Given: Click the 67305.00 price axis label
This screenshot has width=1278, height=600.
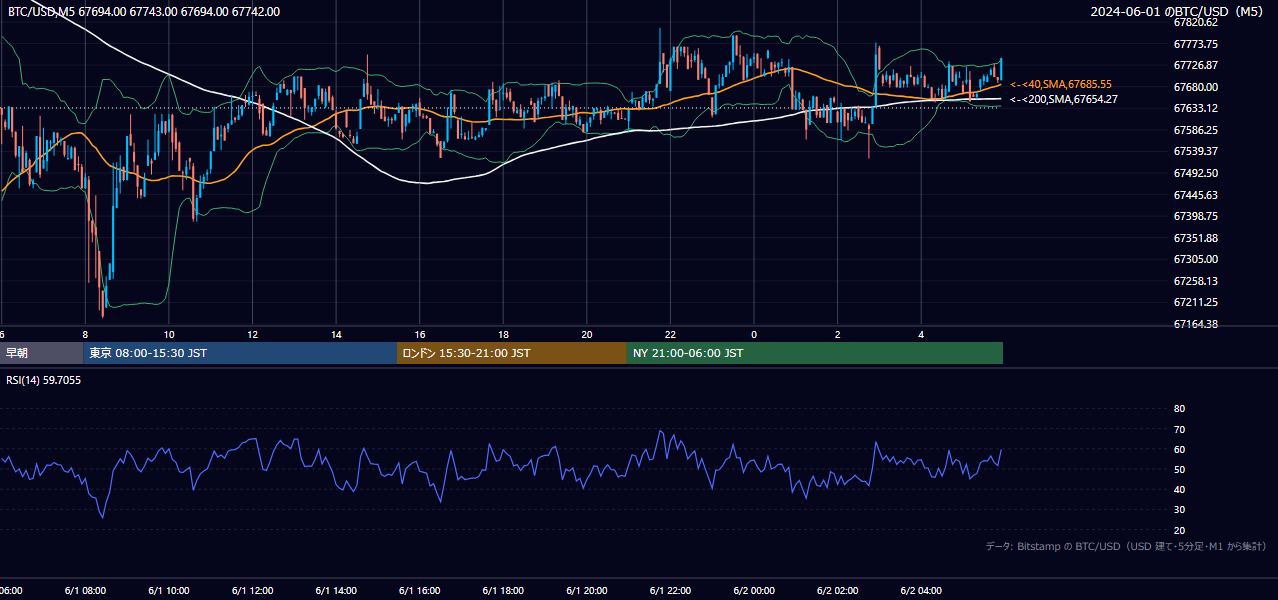Looking at the screenshot, I should [x=1195, y=259].
